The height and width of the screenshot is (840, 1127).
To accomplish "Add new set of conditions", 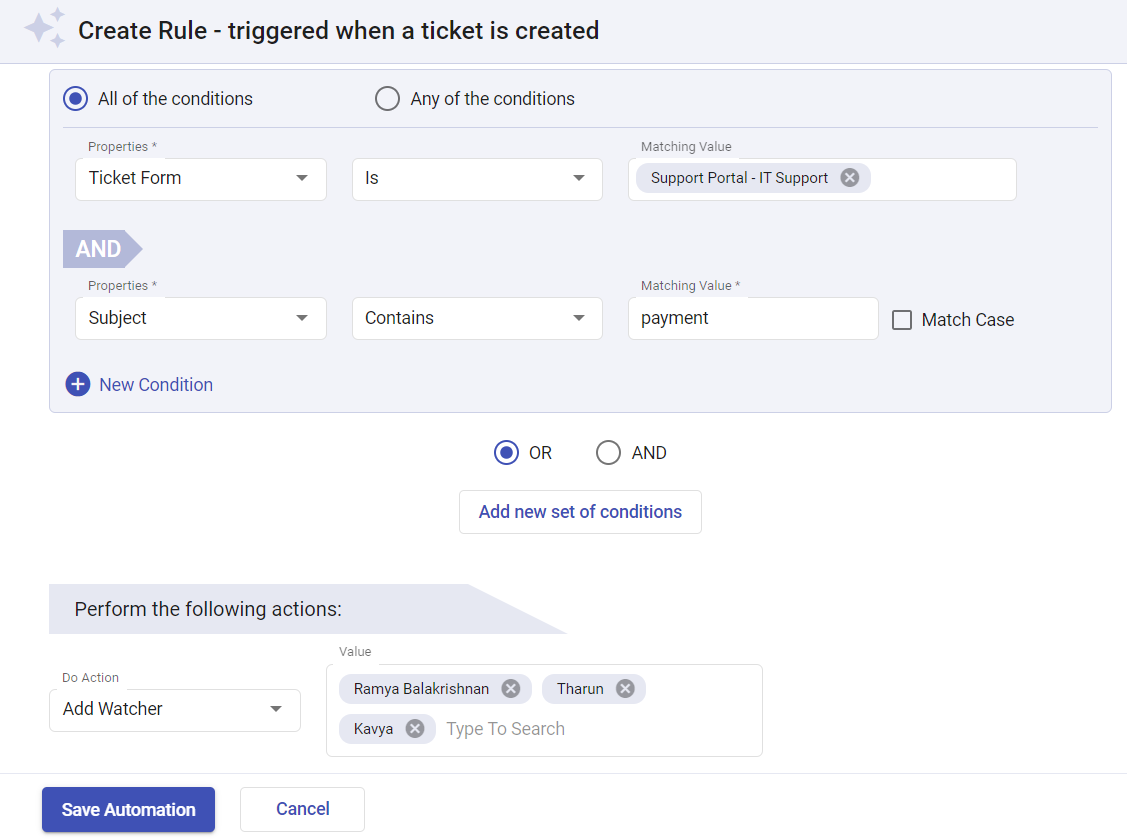I will point(580,511).
